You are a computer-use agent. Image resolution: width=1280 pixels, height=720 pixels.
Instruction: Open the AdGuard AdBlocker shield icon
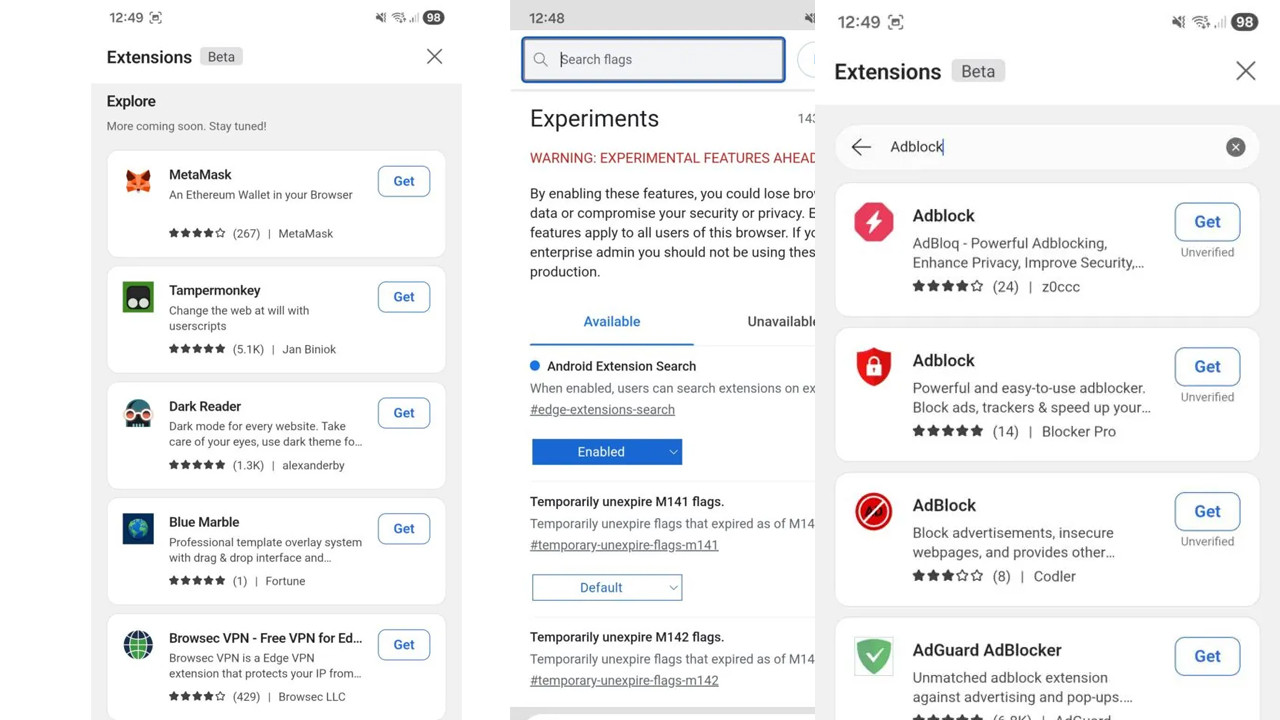coord(873,656)
